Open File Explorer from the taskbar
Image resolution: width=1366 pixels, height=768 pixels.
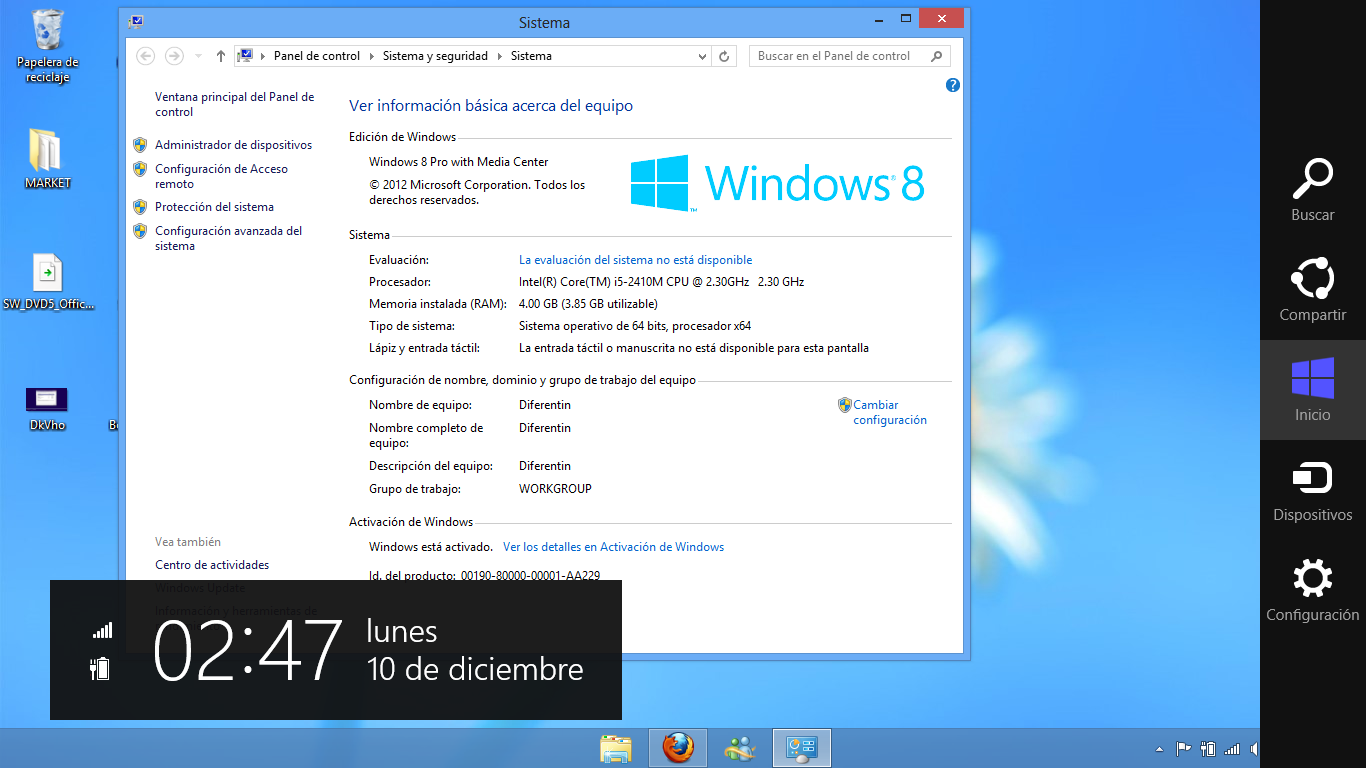point(616,748)
